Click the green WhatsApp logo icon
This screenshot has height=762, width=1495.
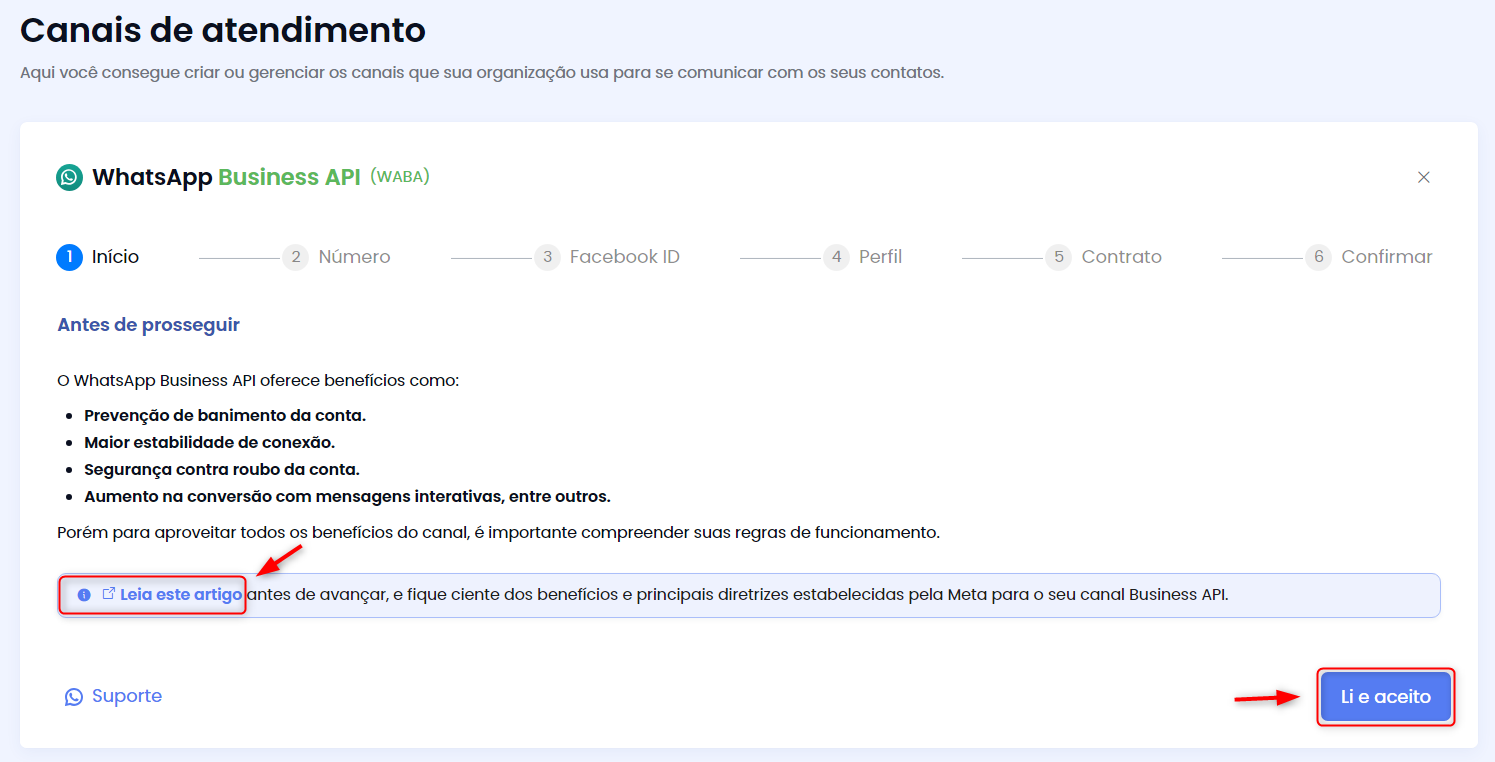(x=69, y=178)
